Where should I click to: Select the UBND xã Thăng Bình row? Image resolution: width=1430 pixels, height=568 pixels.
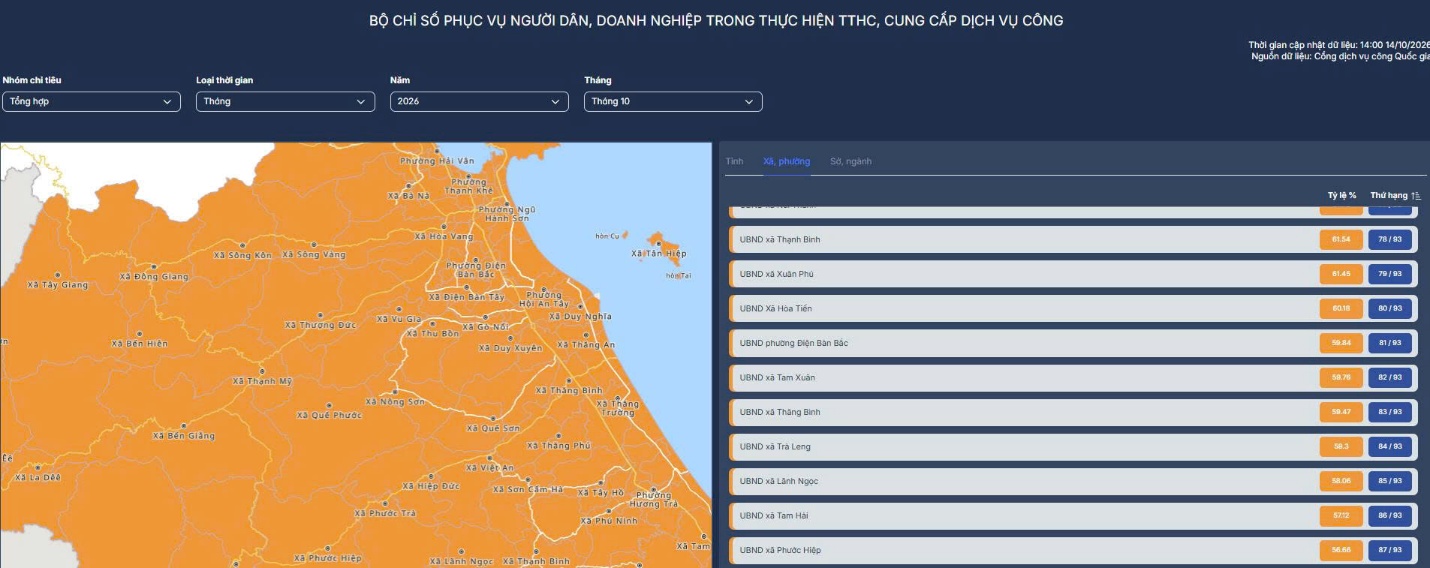1072,412
